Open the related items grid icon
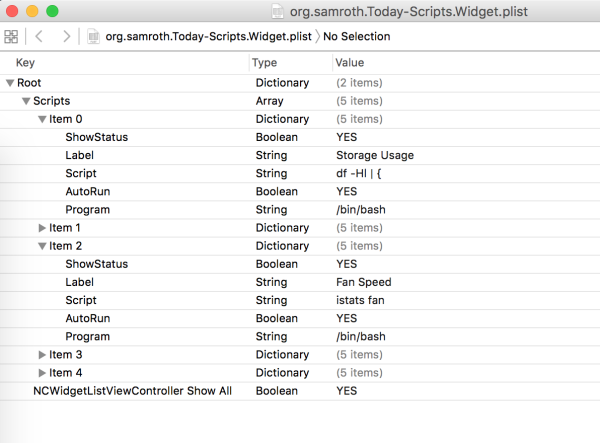The image size is (600, 443). point(11,36)
